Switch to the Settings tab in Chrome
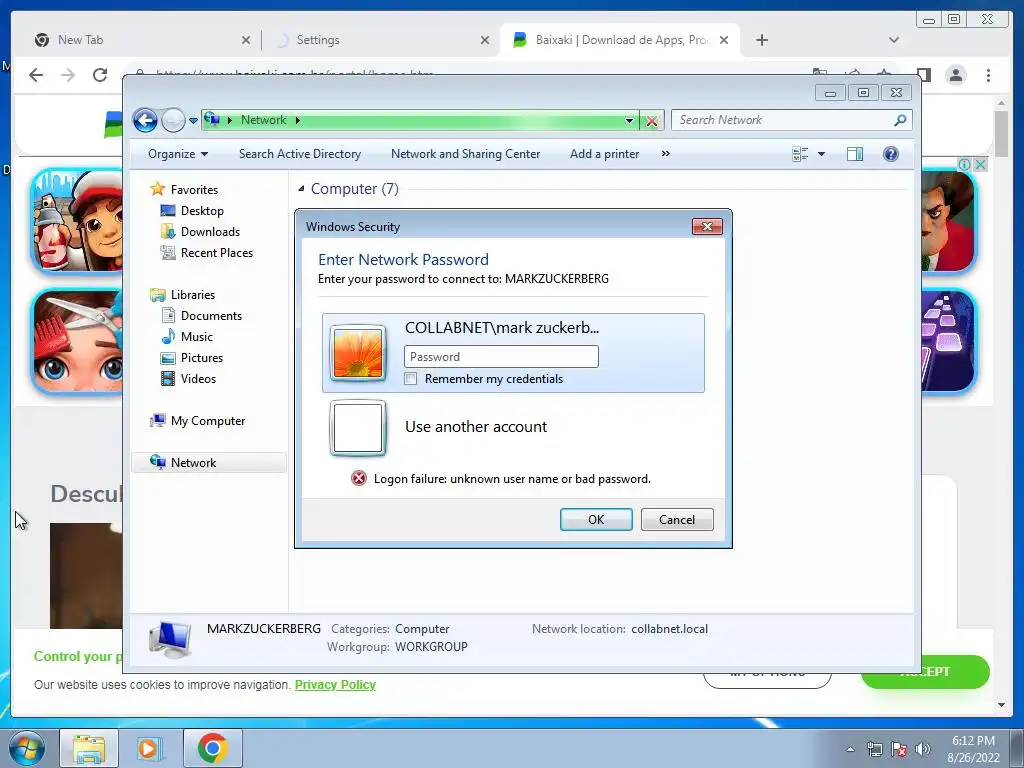The image size is (1024, 768). pyautogui.click(x=381, y=40)
